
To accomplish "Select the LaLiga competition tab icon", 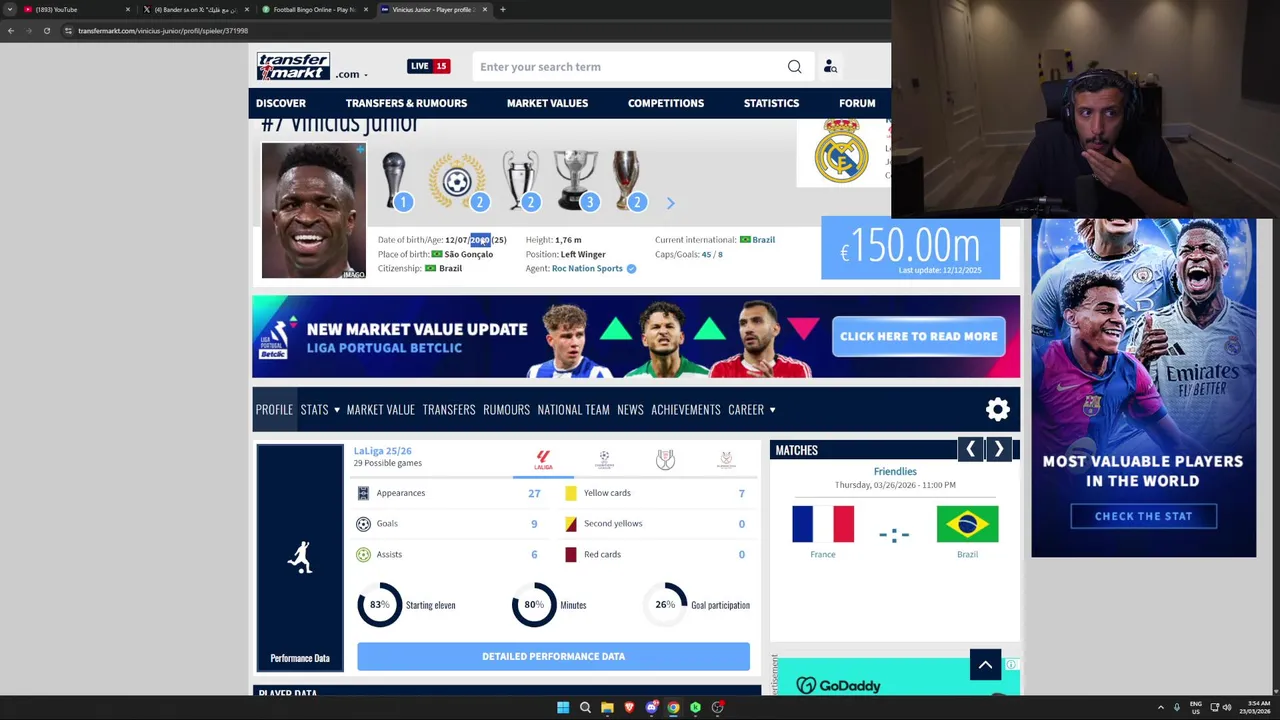I will [x=543, y=460].
